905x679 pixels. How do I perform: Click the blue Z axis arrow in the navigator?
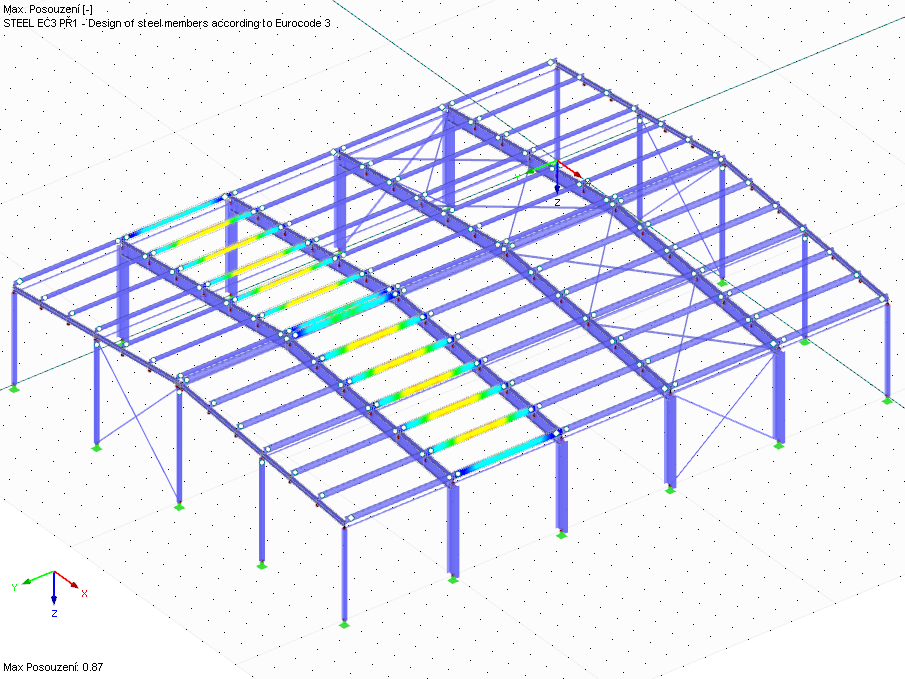pyautogui.click(x=53, y=600)
